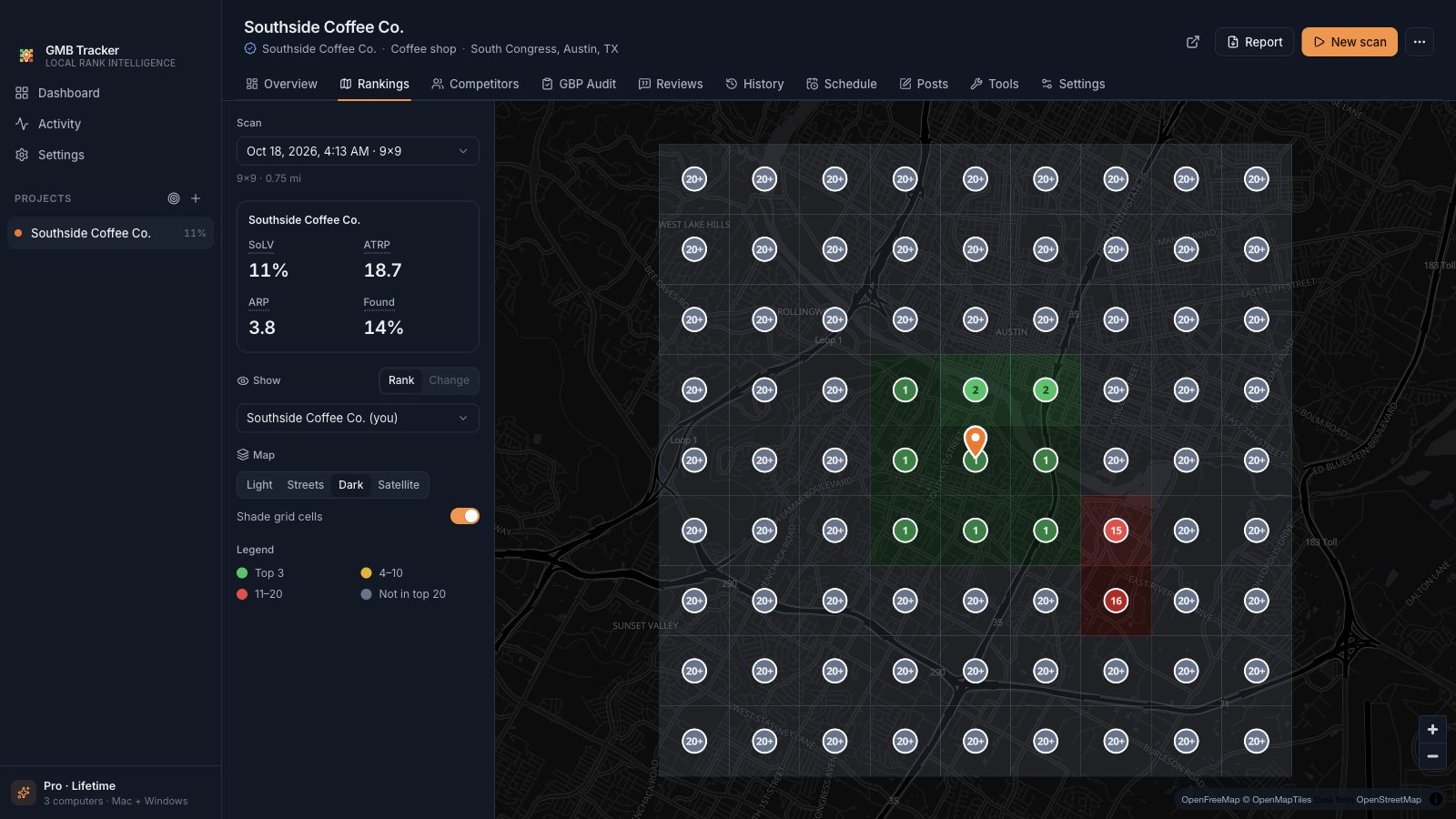Click the target icon next to Projects
1456x819 pixels.
[x=174, y=198]
